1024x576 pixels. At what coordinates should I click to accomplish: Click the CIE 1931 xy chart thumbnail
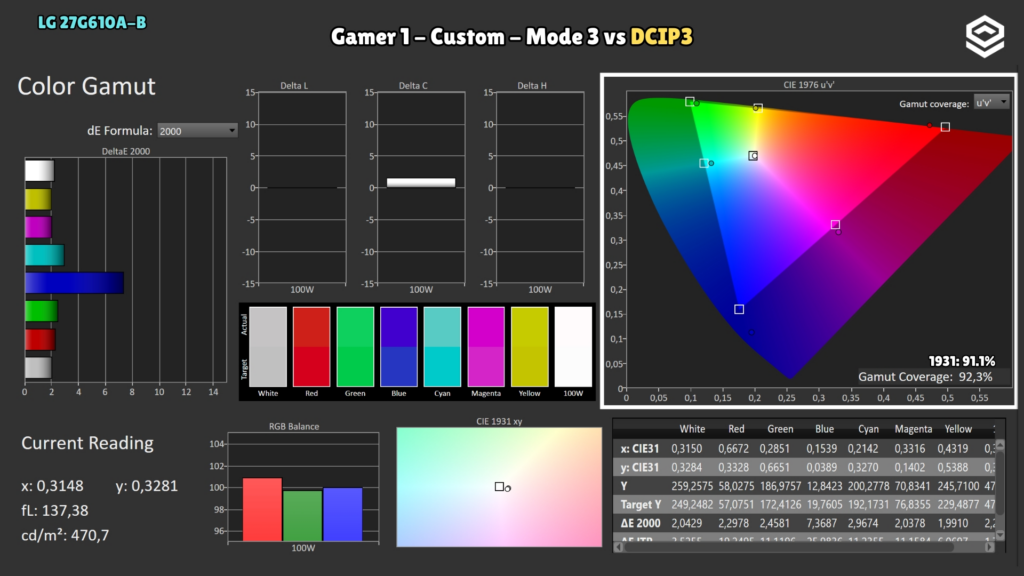(x=499, y=487)
